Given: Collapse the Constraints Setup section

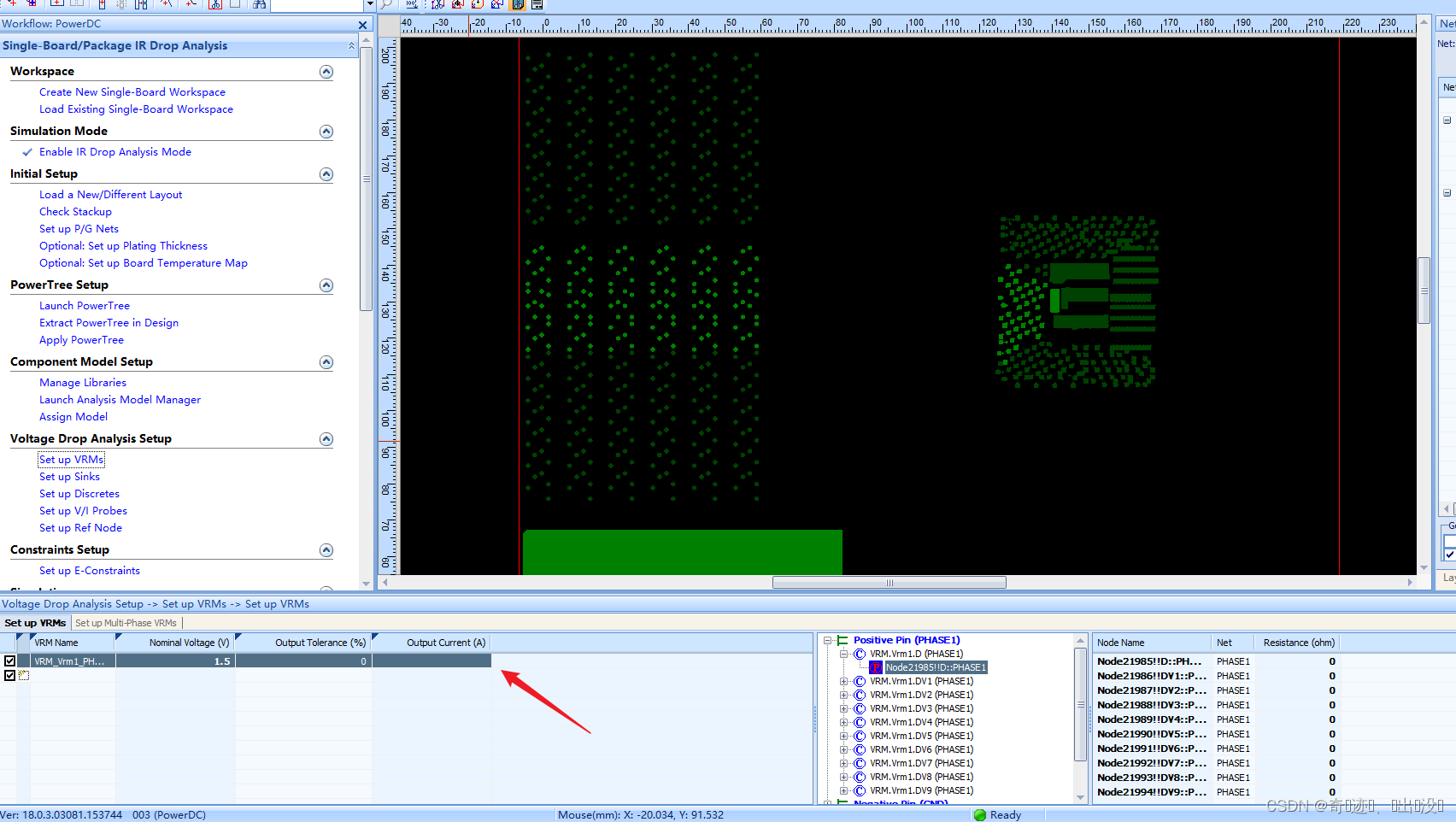Looking at the screenshot, I should [326, 550].
